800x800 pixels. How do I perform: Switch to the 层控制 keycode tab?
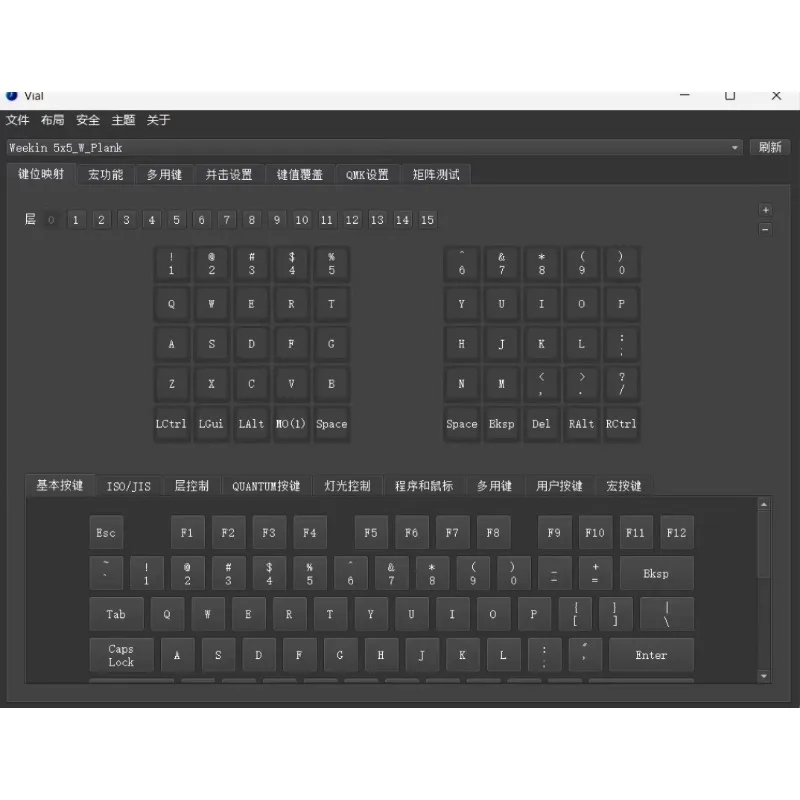click(192, 486)
